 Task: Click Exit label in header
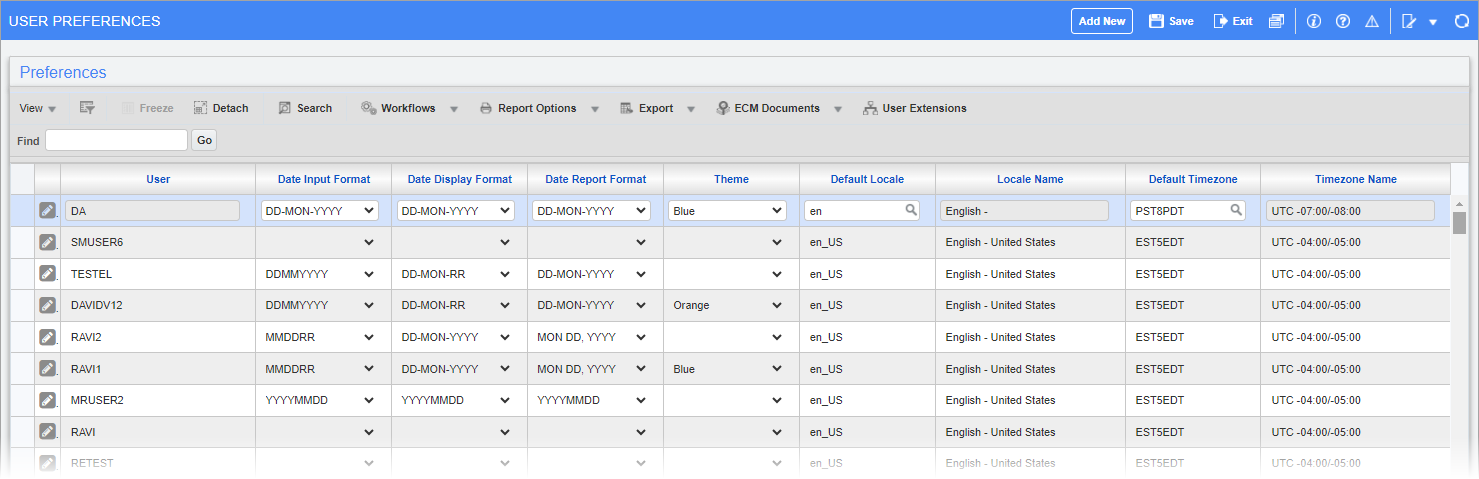(x=1242, y=21)
